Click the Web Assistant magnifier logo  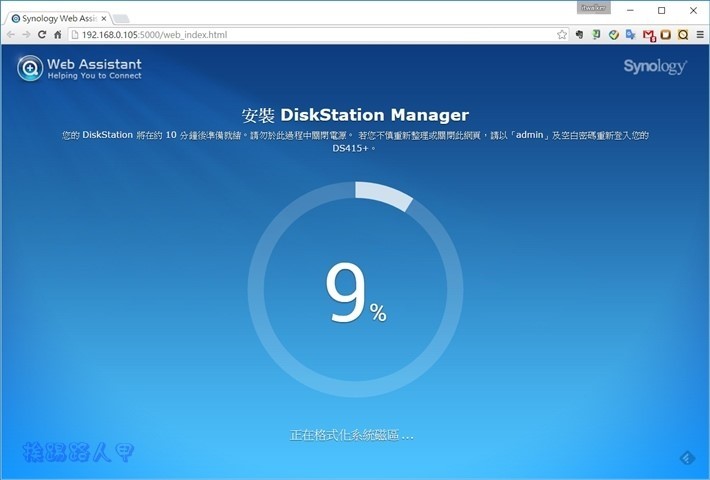point(30,68)
